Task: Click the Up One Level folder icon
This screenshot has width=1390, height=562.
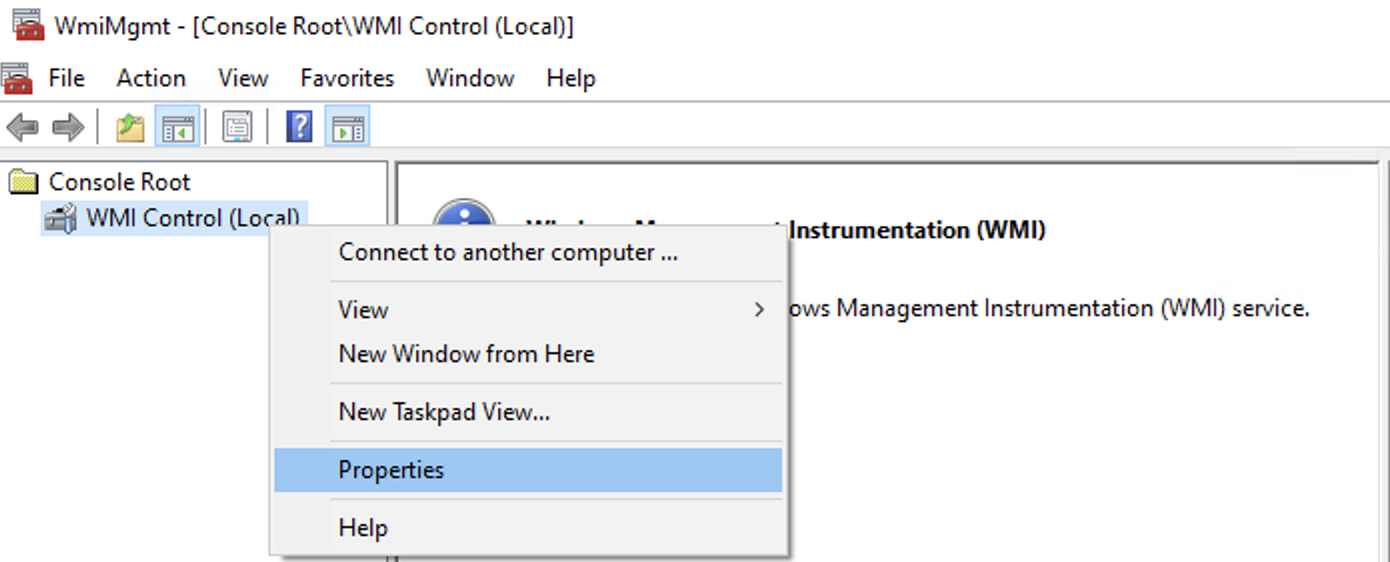Action: click(x=130, y=127)
